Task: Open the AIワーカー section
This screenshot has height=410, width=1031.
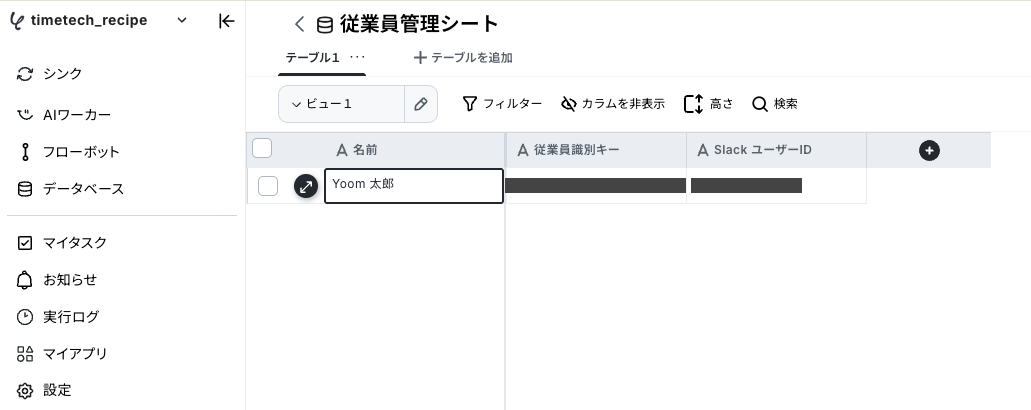Action: pos(64,115)
